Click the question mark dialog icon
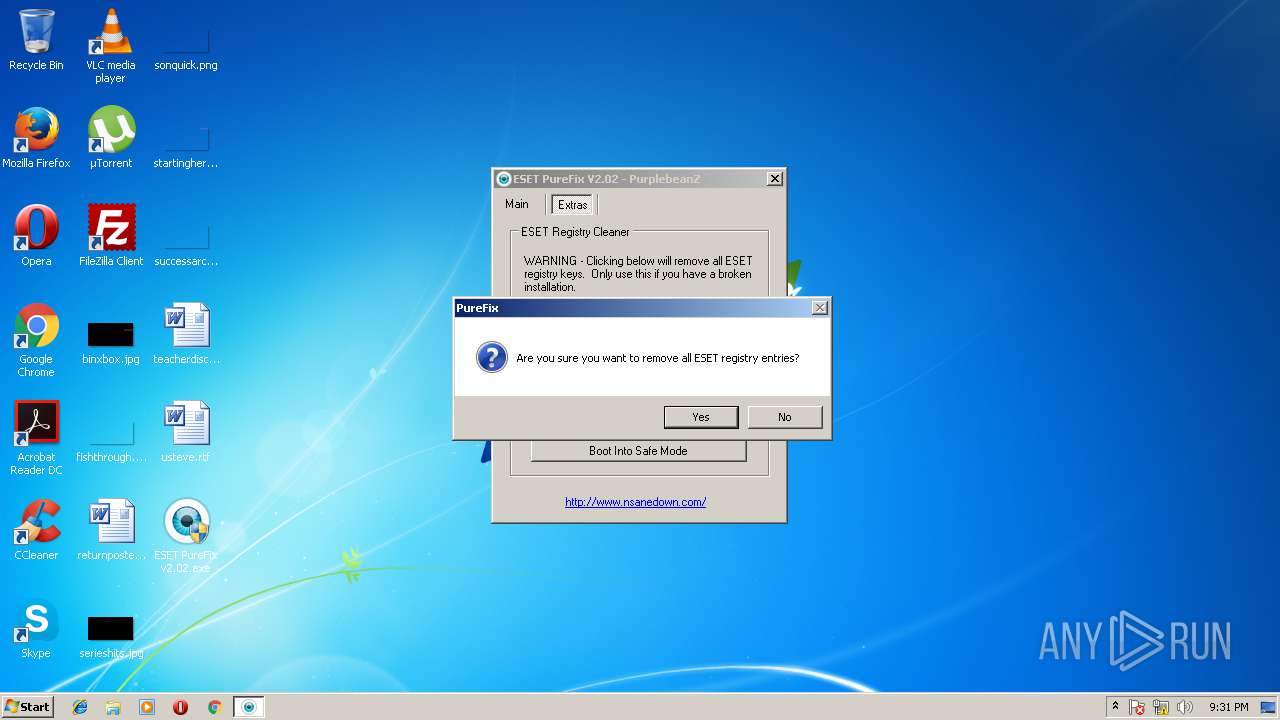 pos(491,358)
